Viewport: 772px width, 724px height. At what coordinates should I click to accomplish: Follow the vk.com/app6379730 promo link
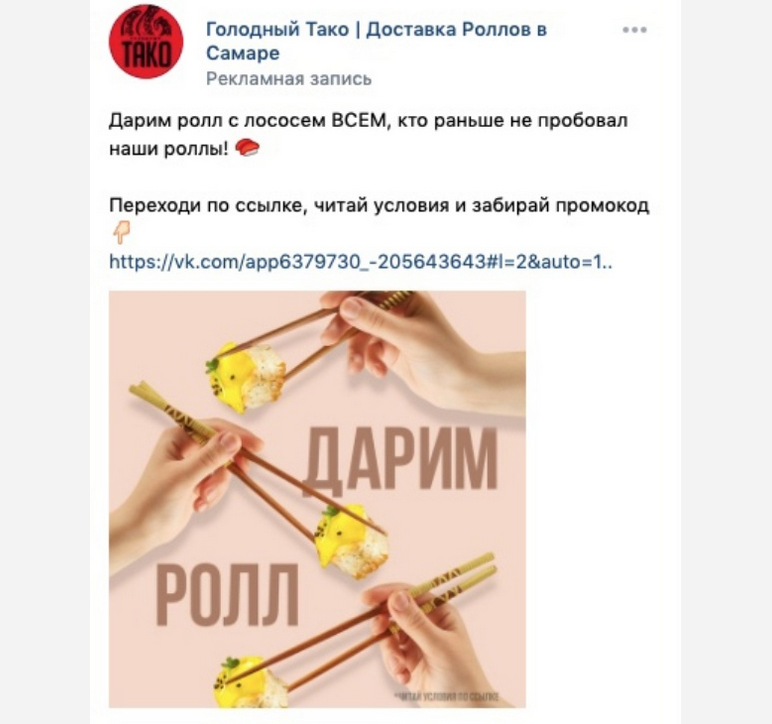[360, 261]
